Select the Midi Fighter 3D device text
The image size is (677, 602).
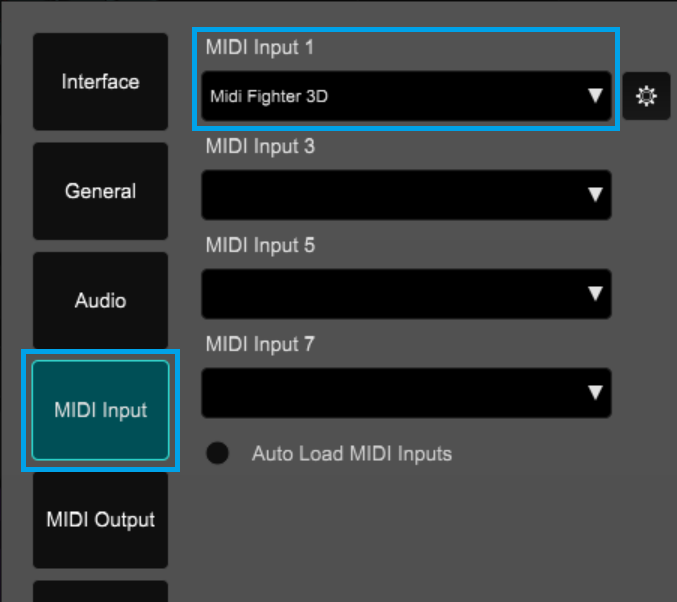(269, 97)
